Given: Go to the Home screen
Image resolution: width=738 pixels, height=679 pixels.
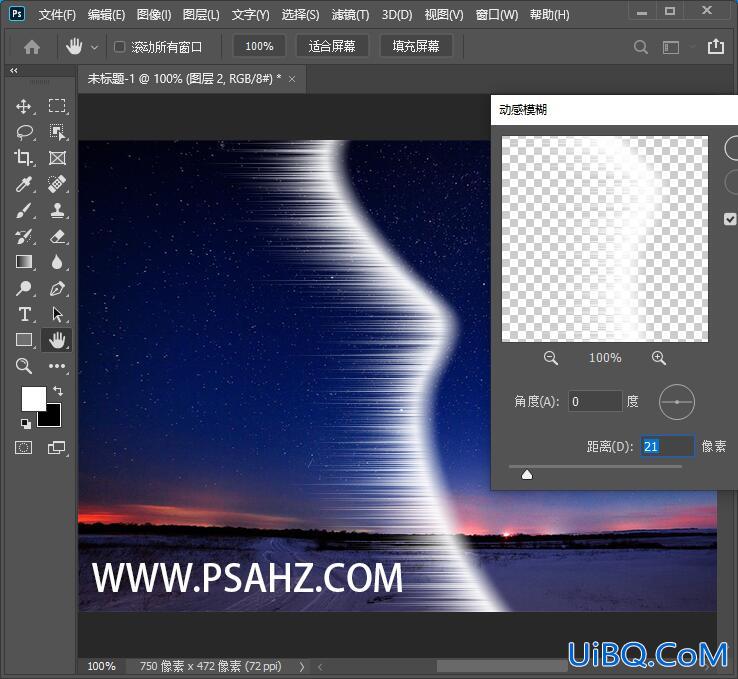Looking at the screenshot, I should click(x=32, y=47).
